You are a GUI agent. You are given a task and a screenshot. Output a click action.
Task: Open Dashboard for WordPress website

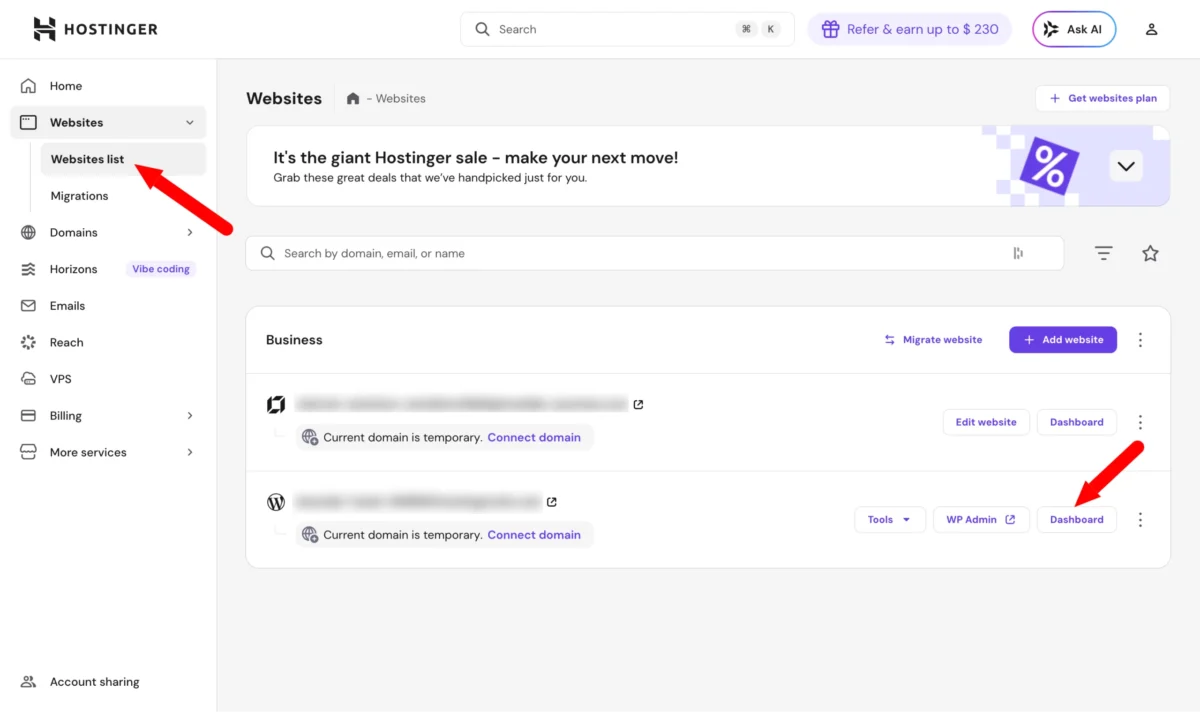[1077, 520]
